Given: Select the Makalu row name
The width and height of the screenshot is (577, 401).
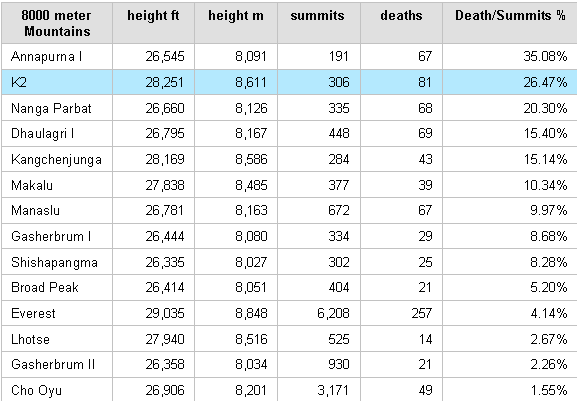Looking at the screenshot, I should [32, 185].
